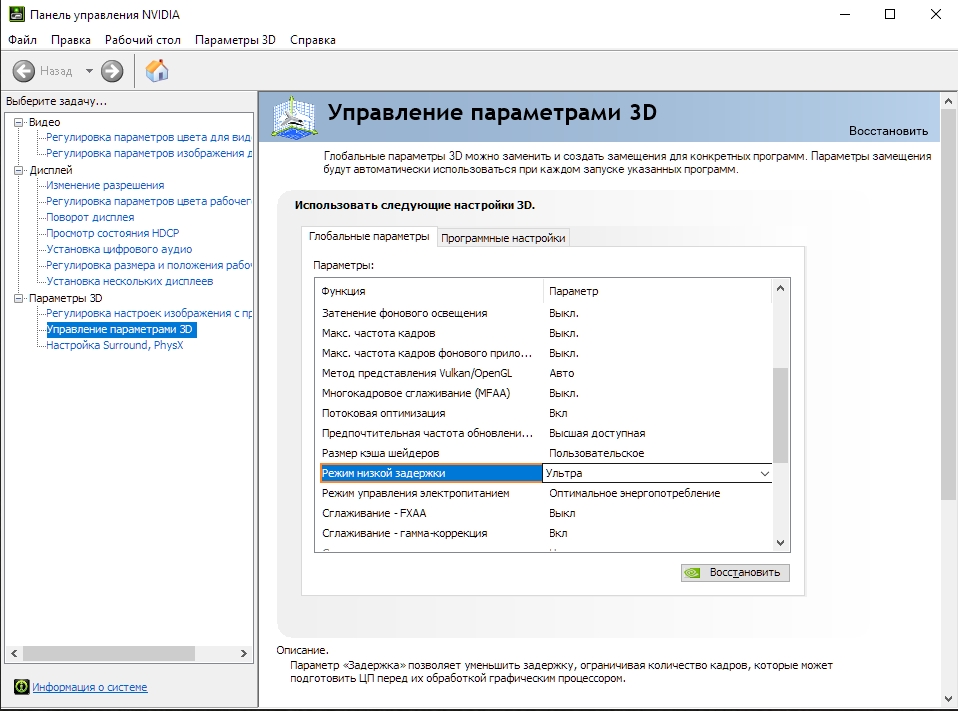Viewport: 958px width, 711px height.
Task: Click the settings list scrollbar thumb
Action: click(x=780, y=415)
